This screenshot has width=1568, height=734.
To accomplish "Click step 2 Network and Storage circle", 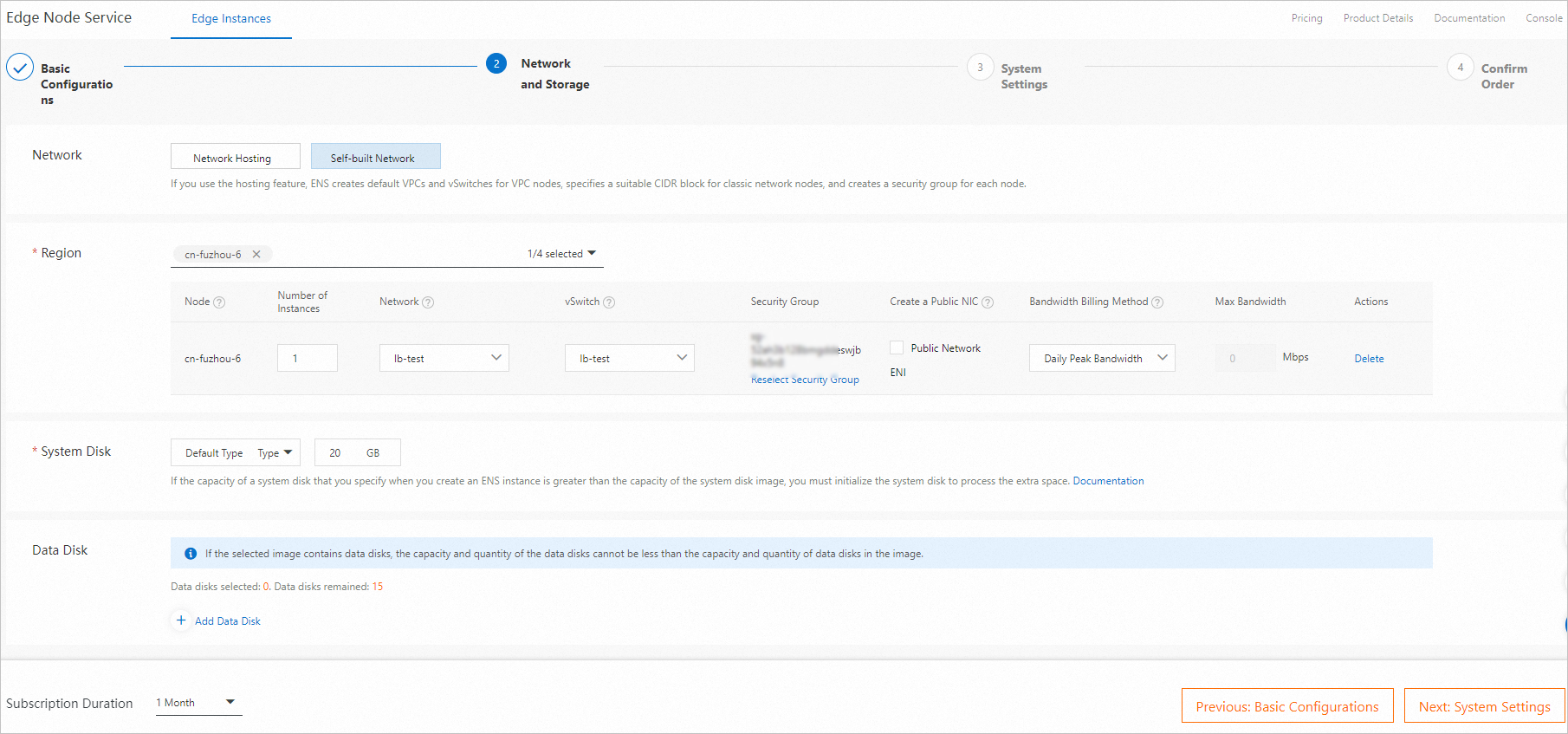I will (x=496, y=63).
